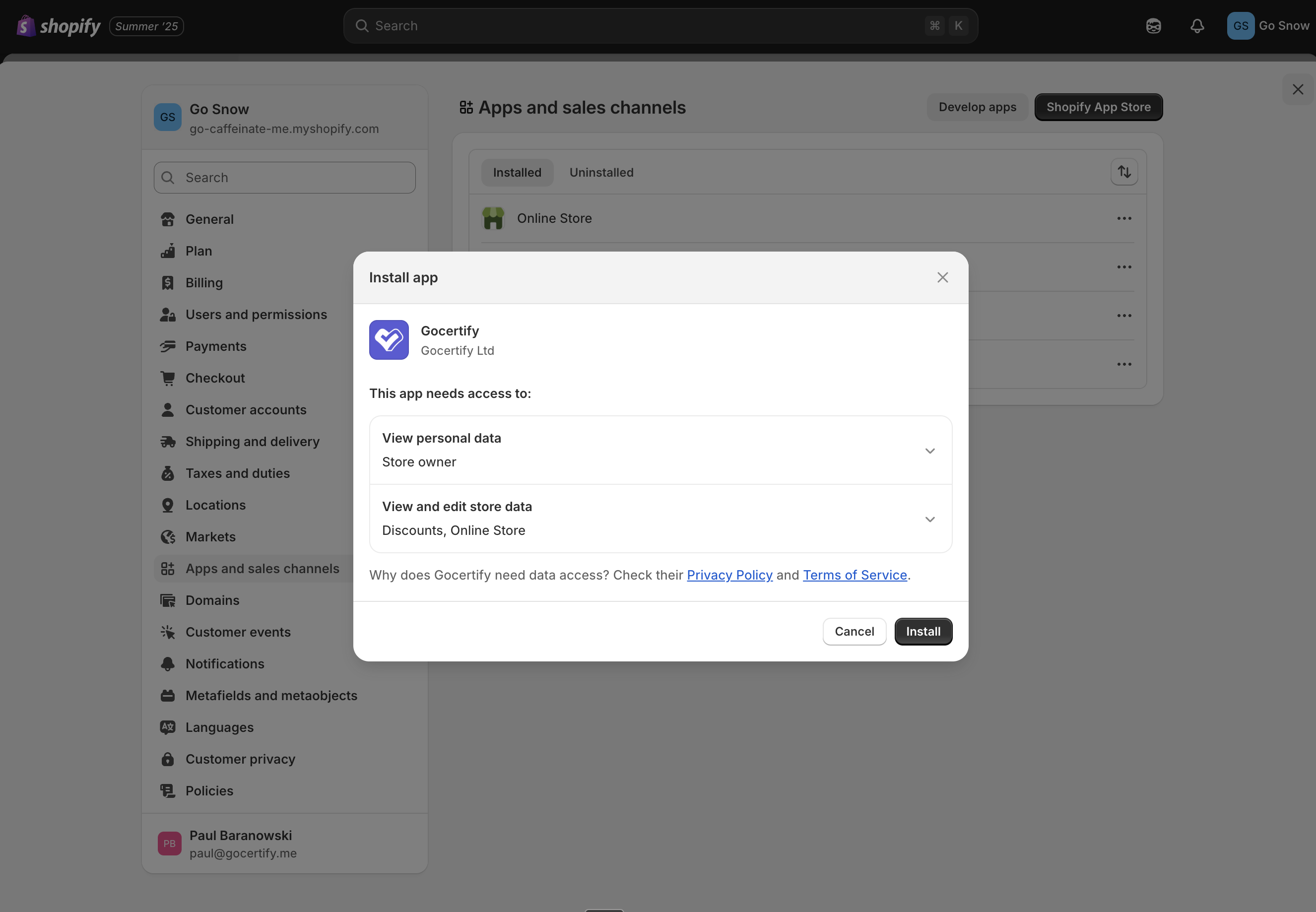Switch to the Uninstalled tab
The image size is (1316, 912).
(601, 173)
